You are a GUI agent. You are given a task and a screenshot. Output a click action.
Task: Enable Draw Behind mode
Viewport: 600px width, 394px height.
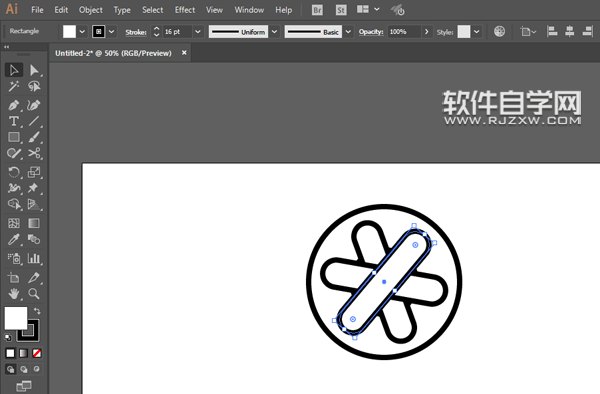point(24,369)
